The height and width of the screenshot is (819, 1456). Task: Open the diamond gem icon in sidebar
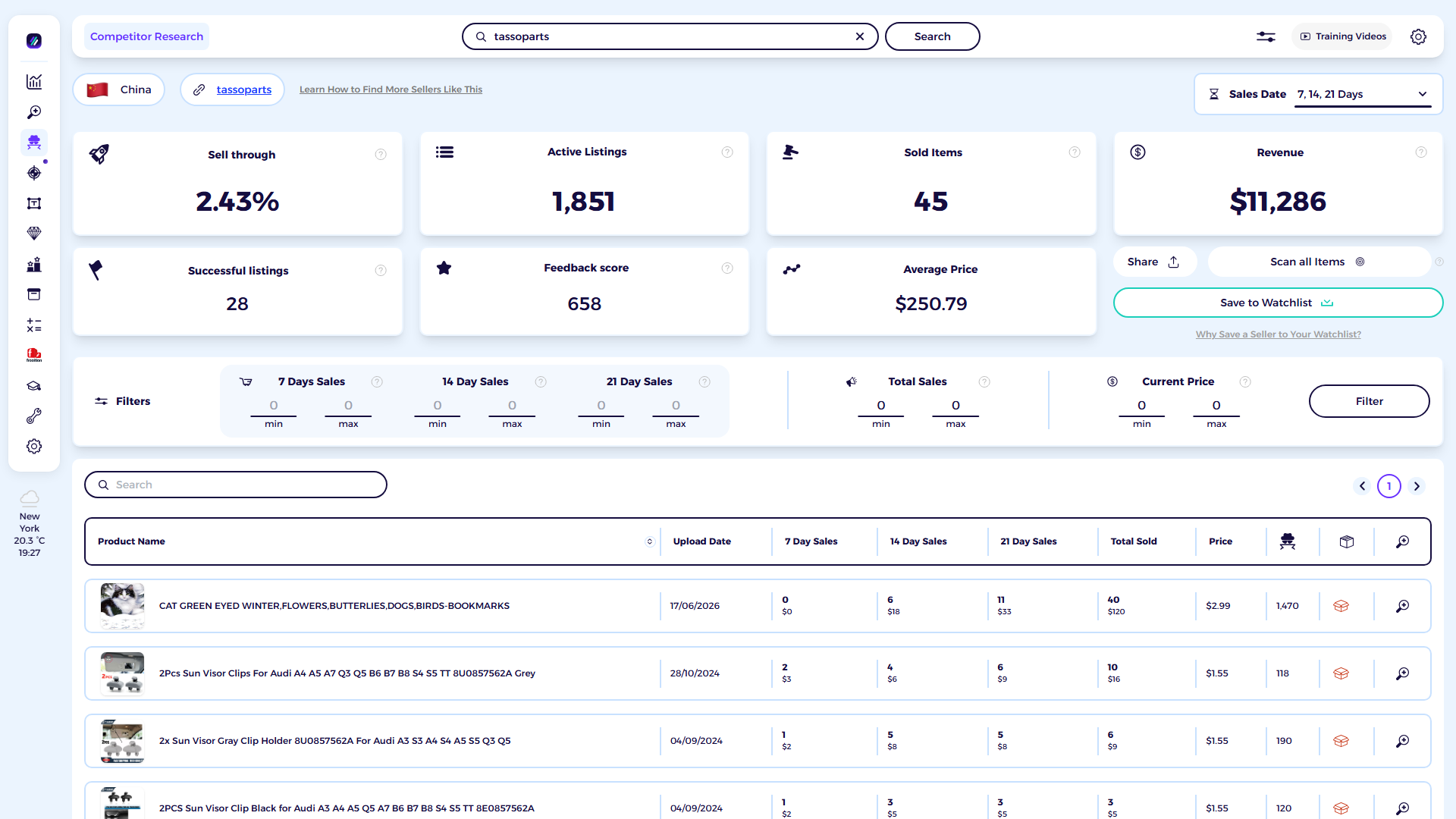[34, 234]
